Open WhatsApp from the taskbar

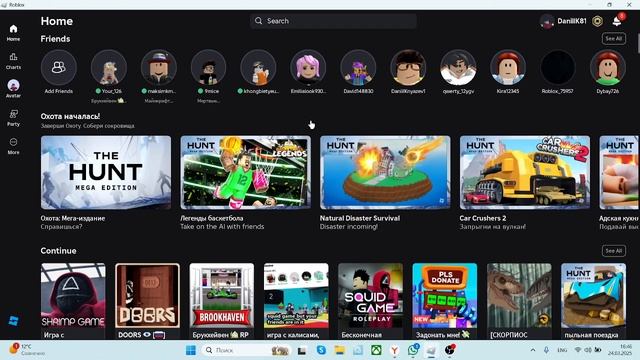[x=413, y=350]
